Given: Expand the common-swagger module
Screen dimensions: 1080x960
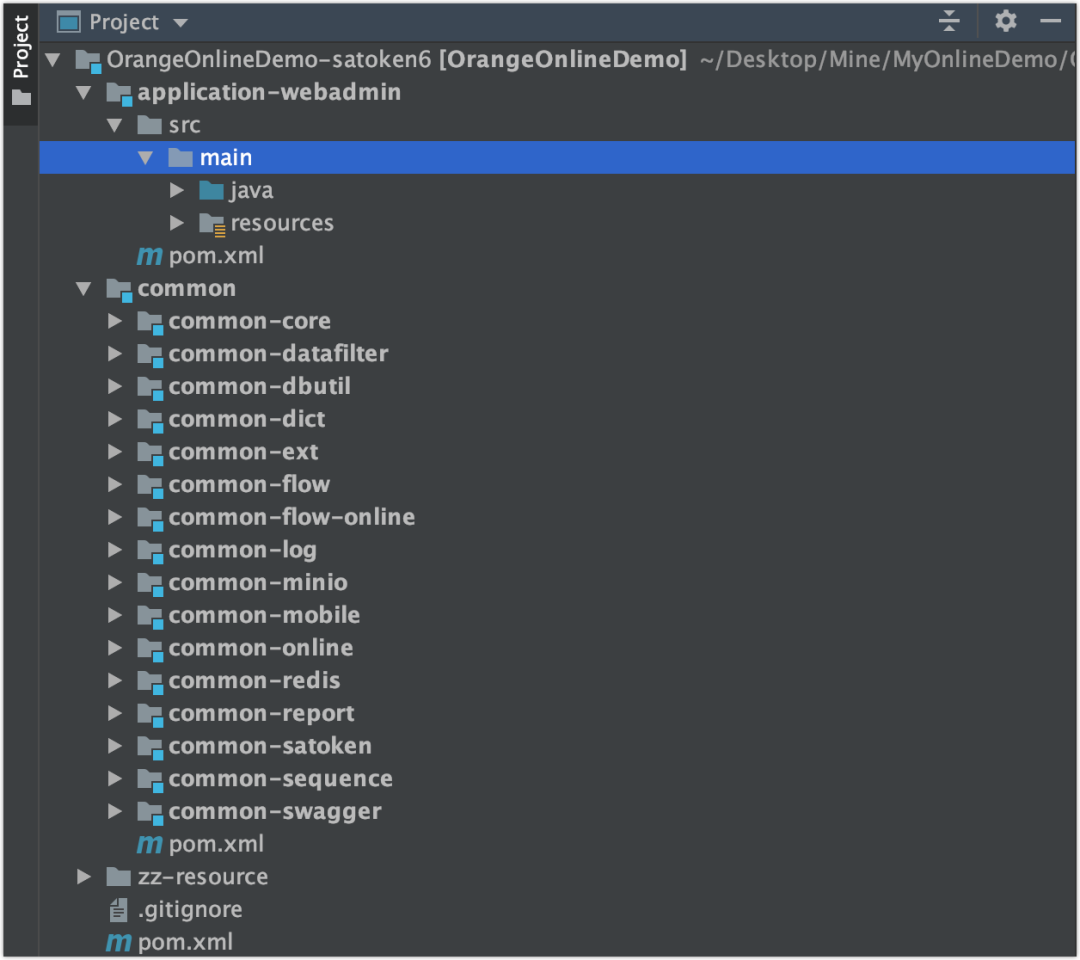Looking at the screenshot, I should pos(114,811).
